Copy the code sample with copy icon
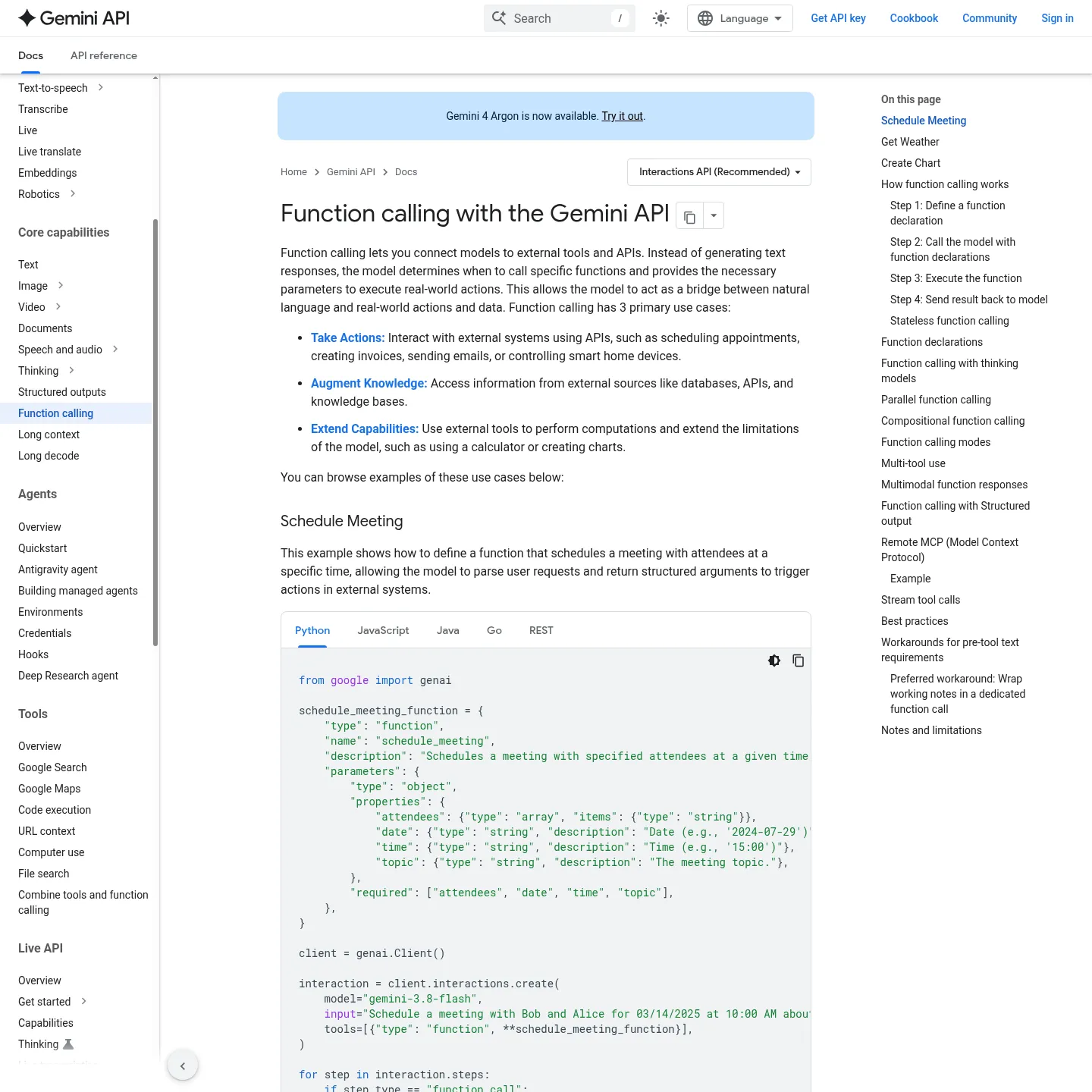 click(x=799, y=661)
